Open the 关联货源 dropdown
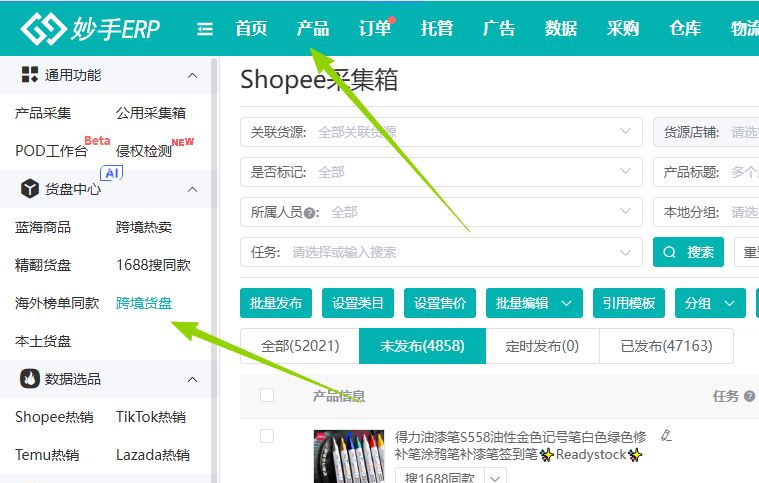 tap(441, 132)
